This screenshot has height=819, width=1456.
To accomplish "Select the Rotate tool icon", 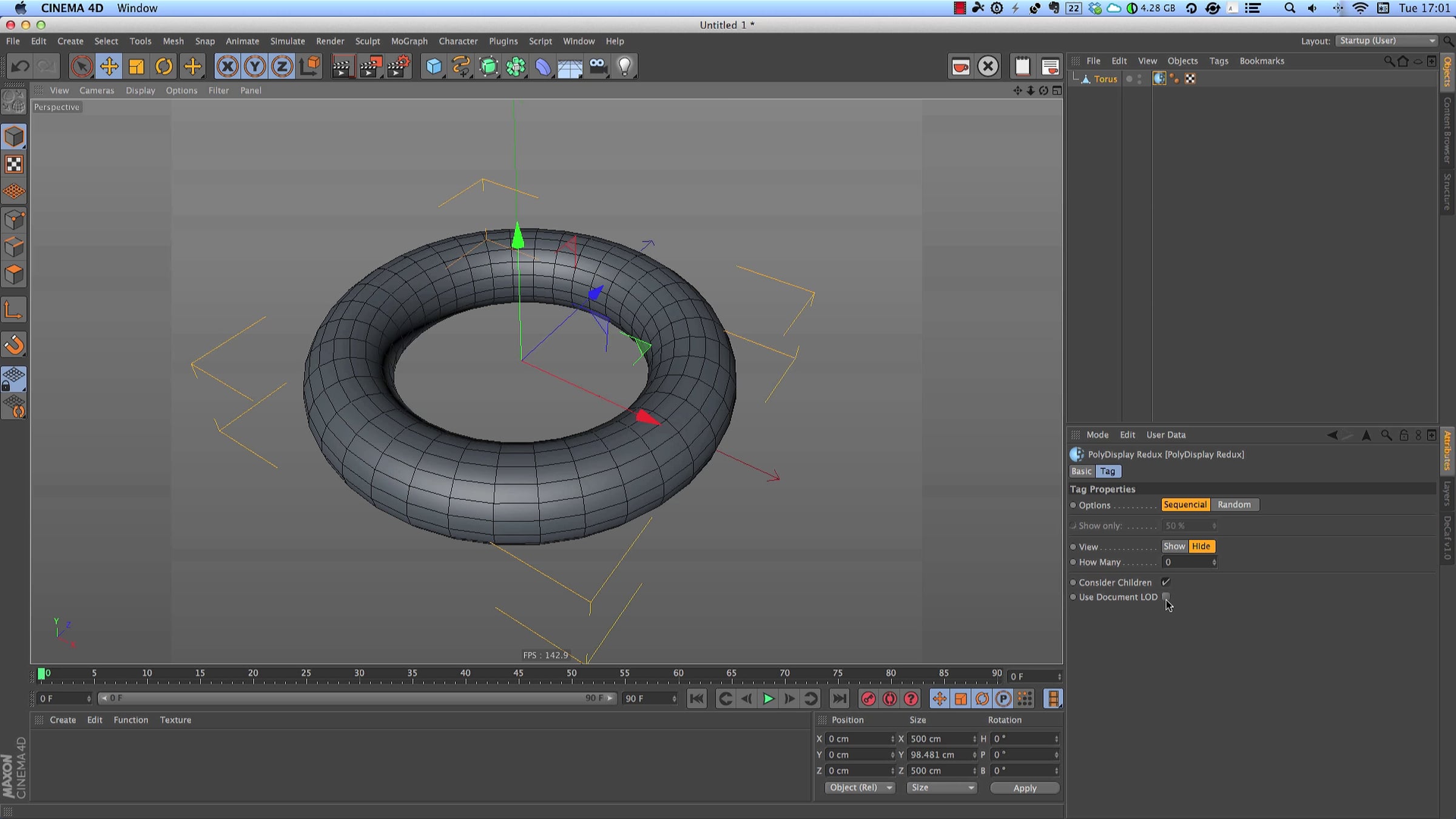I will pyautogui.click(x=164, y=66).
